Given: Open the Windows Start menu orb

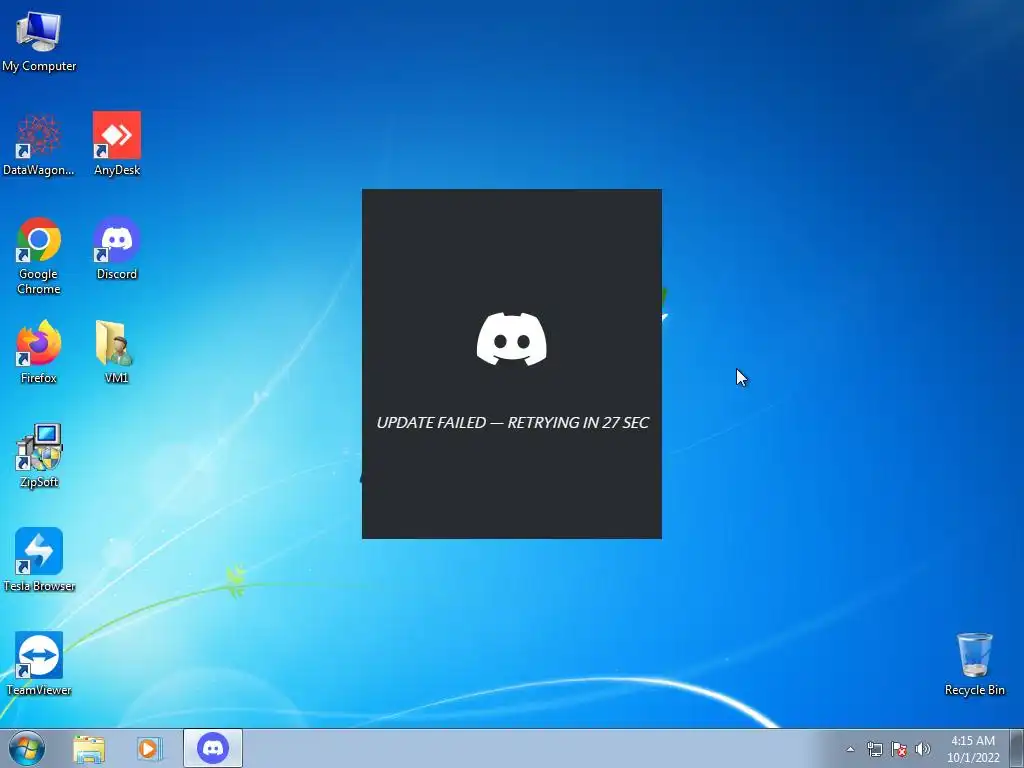Looking at the screenshot, I should (27, 748).
